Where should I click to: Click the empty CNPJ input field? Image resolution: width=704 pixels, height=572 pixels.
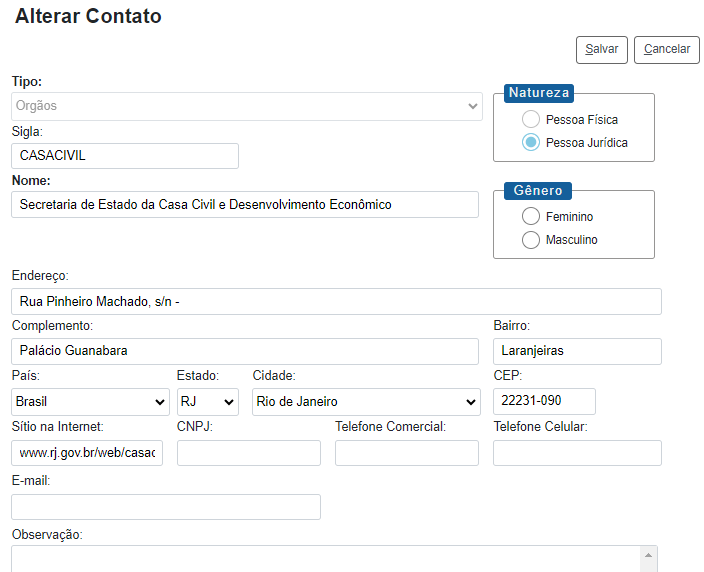(249, 453)
